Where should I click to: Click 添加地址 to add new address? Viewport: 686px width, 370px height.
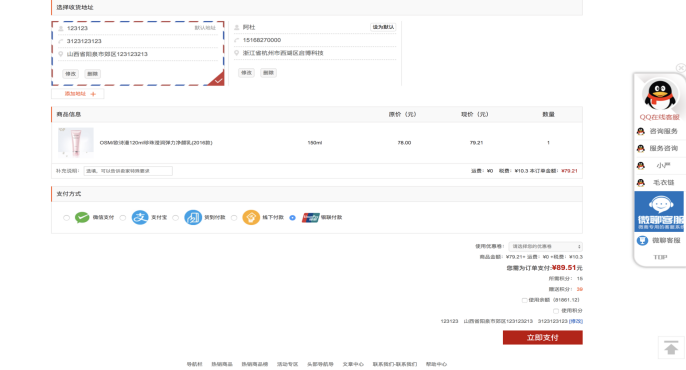78,94
